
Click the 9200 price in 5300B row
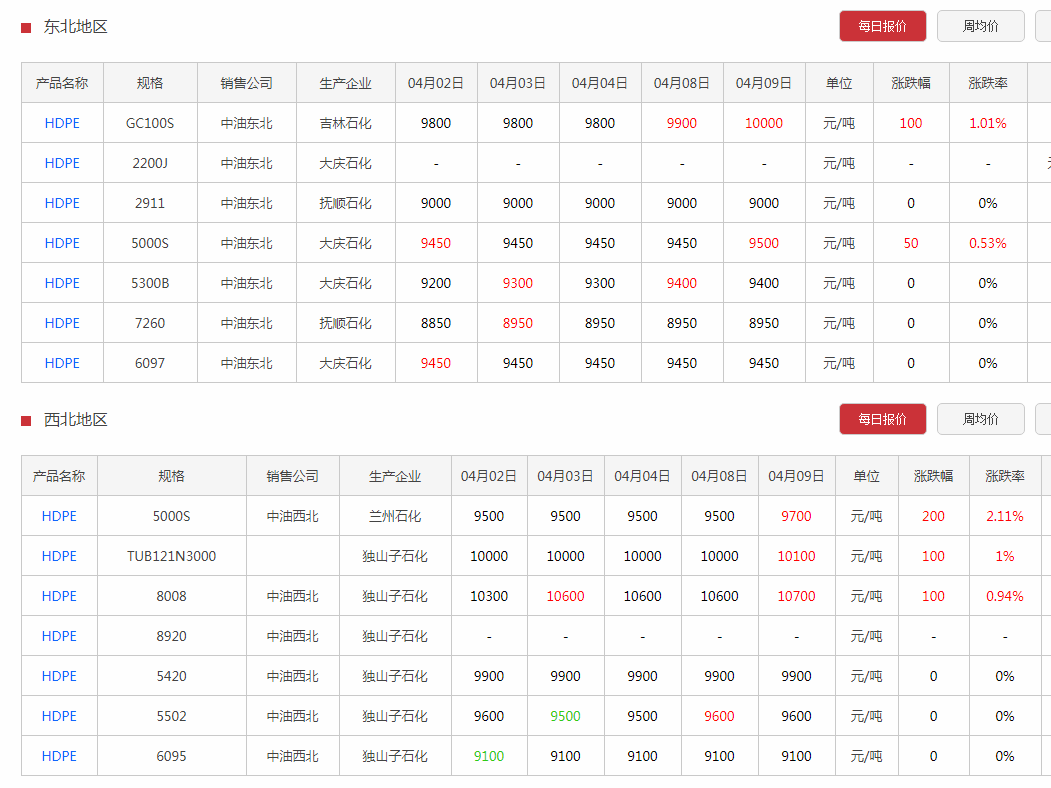click(436, 283)
